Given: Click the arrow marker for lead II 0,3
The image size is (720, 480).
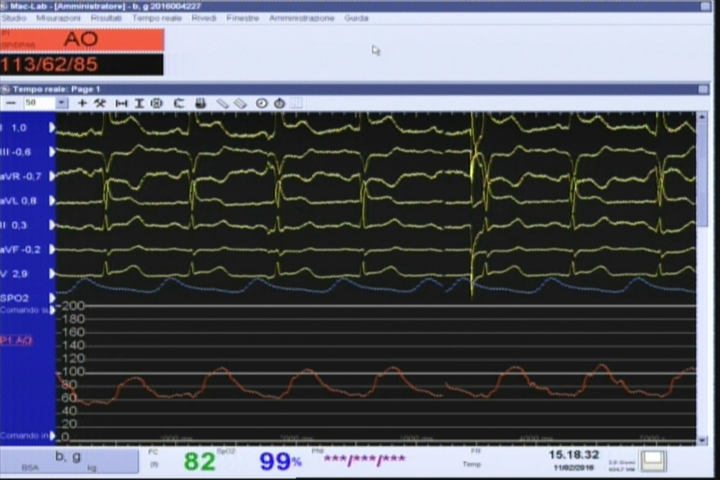Looking at the screenshot, I should point(52,225).
